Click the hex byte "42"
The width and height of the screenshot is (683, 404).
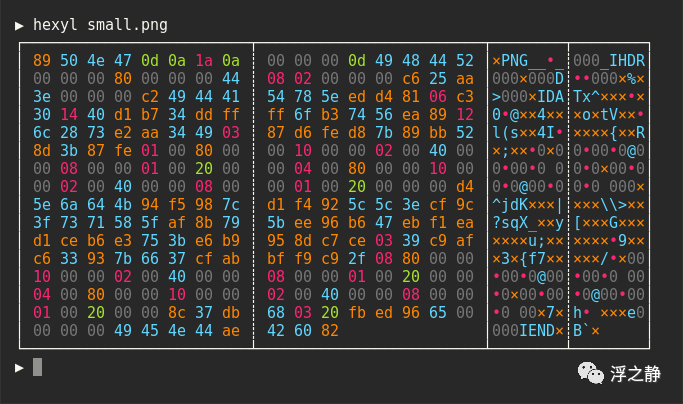[276, 331]
